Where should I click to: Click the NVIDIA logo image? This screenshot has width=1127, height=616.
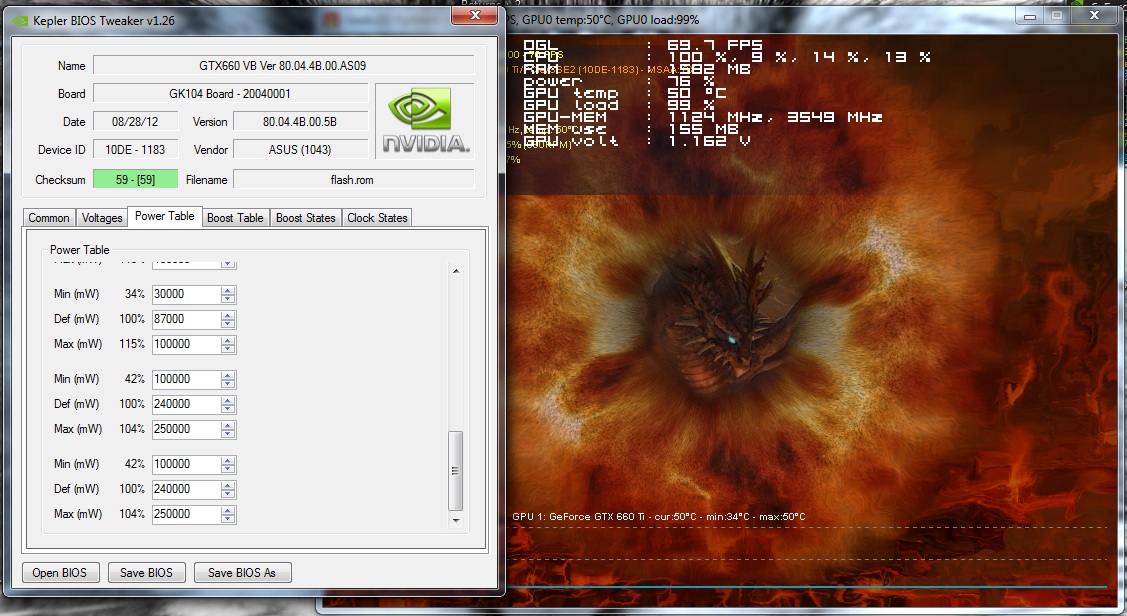point(425,121)
